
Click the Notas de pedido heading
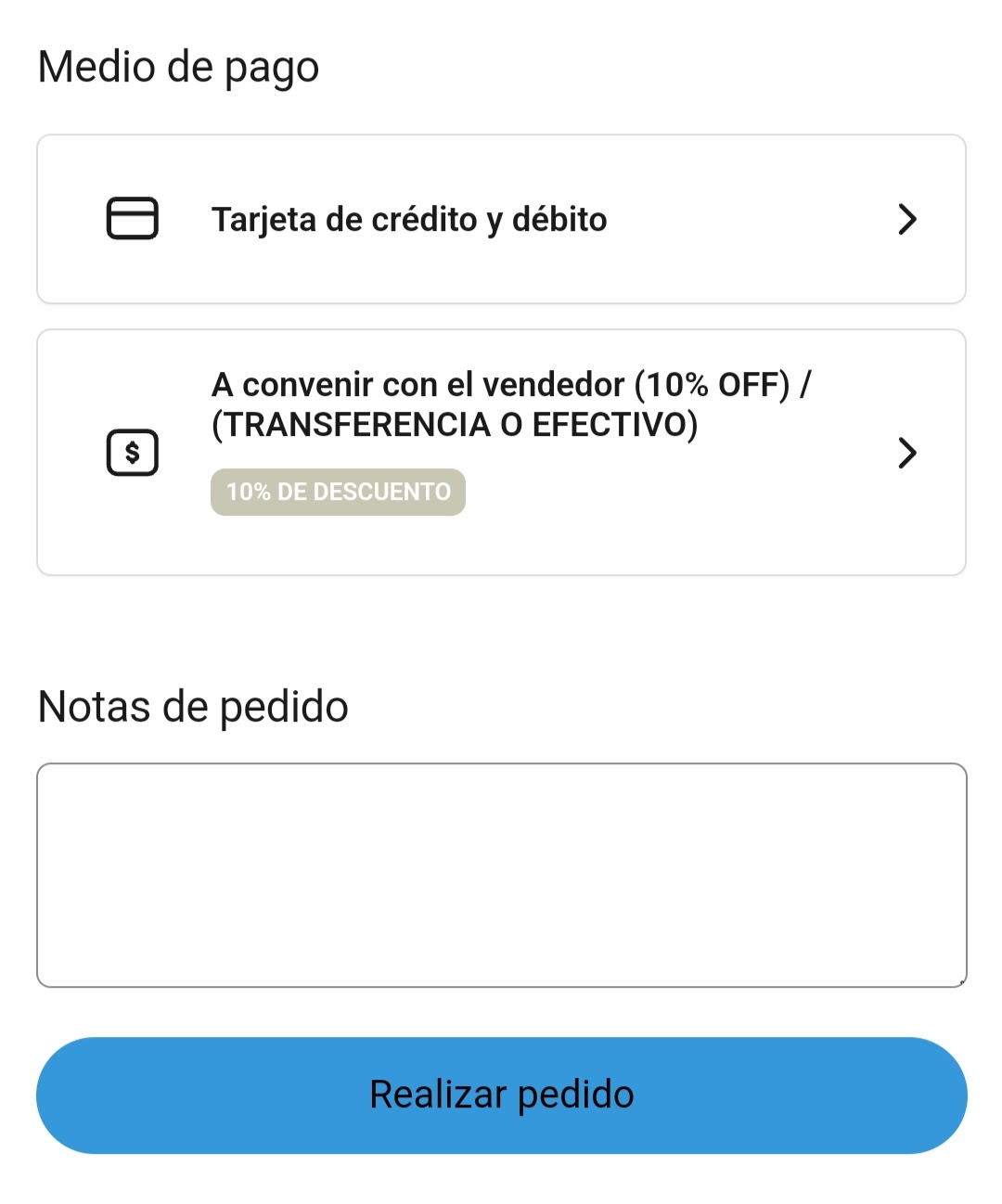pos(193,707)
